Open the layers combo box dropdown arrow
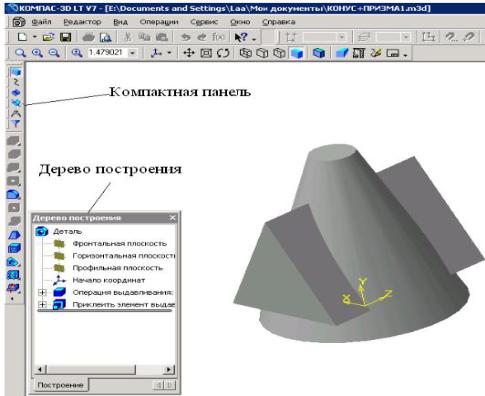 point(405,37)
